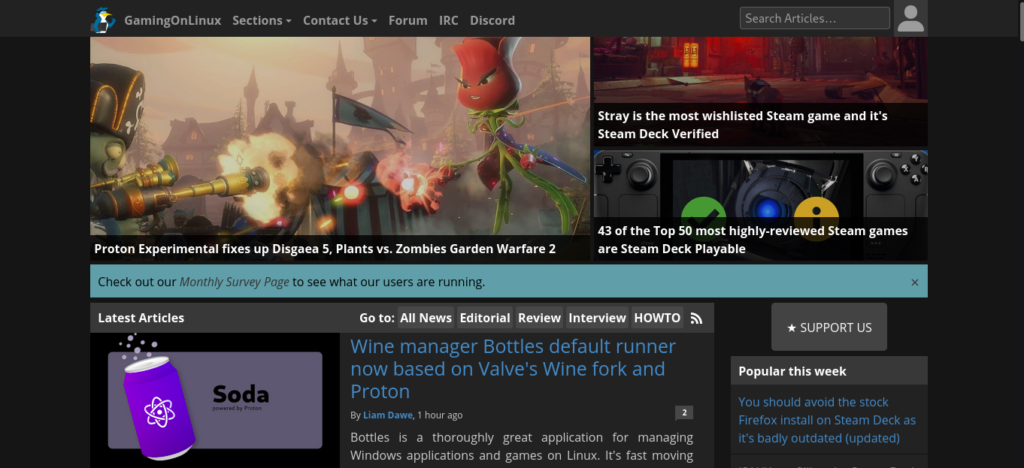Open the Wine manager Bottles article title
1024x468 pixels.
tap(513, 369)
